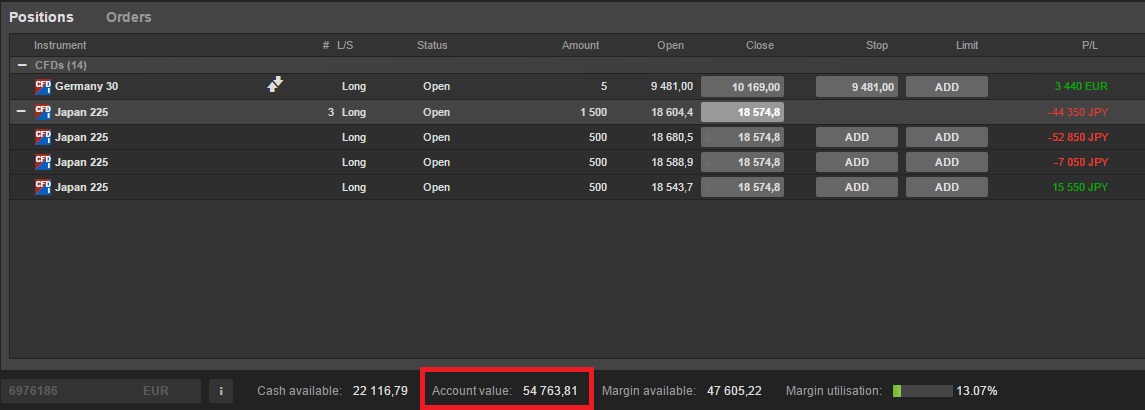The width and height of the screenshot is (1145, 410).
Task: Close the Germany 30 position at 10 169,00
Action: 743,87
